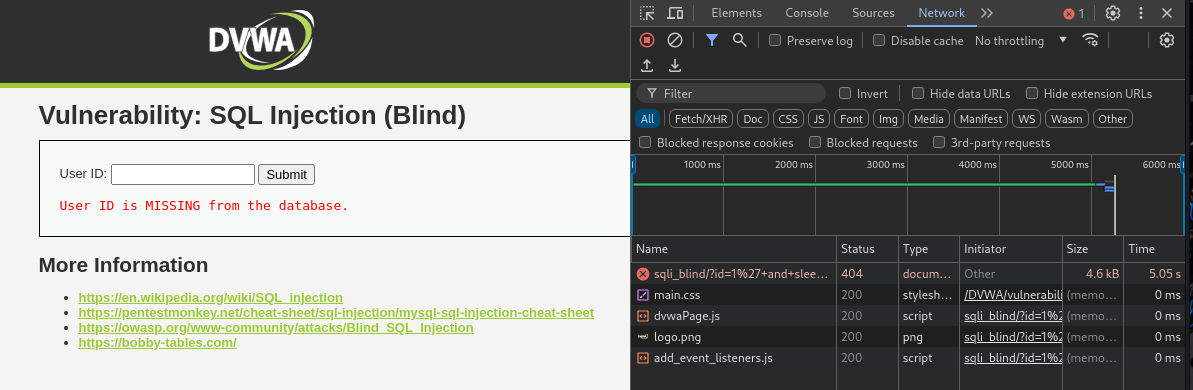
Task: Click the DVWA logo
Action: [x=261, y=40]
